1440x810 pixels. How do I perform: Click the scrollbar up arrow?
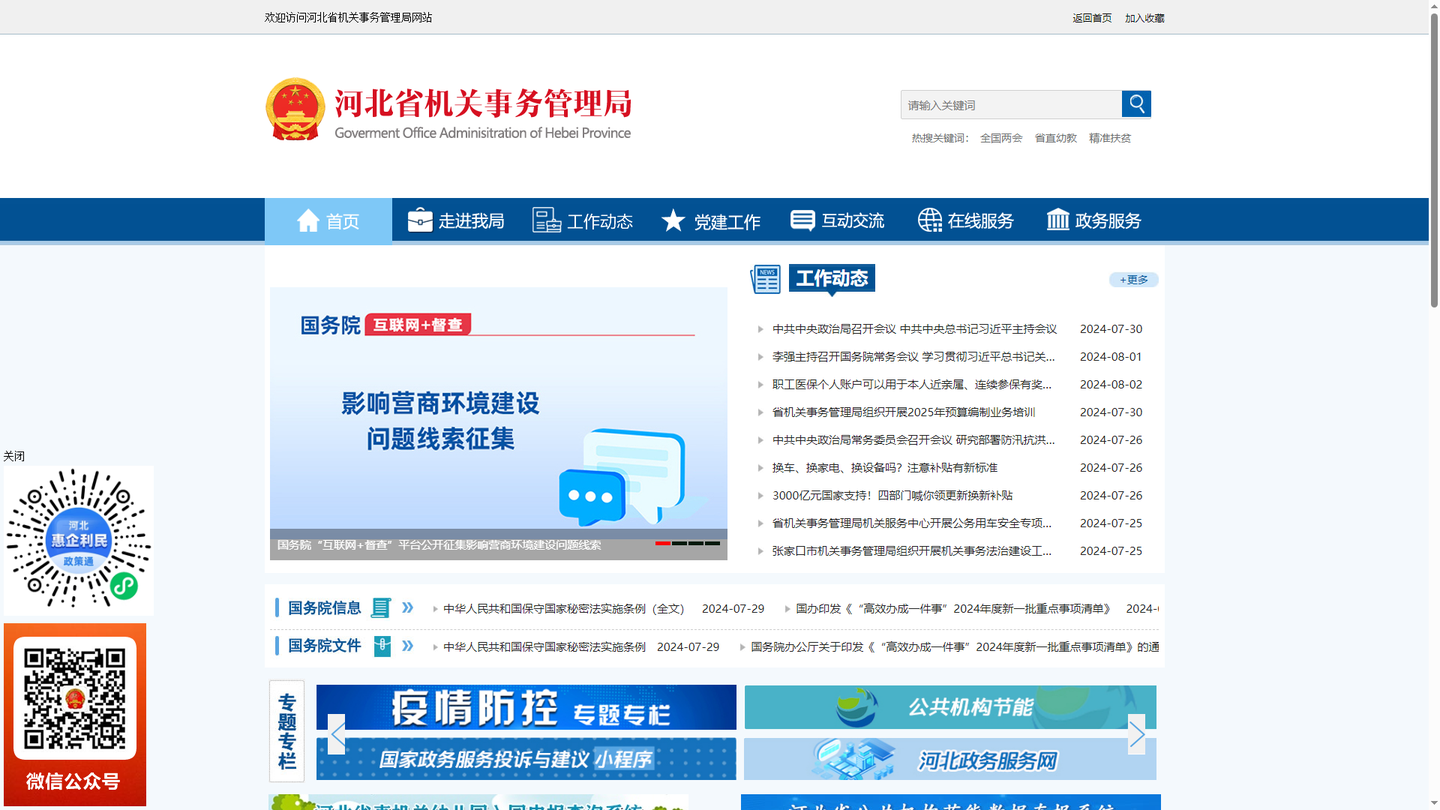click(x=1434, y=6)
